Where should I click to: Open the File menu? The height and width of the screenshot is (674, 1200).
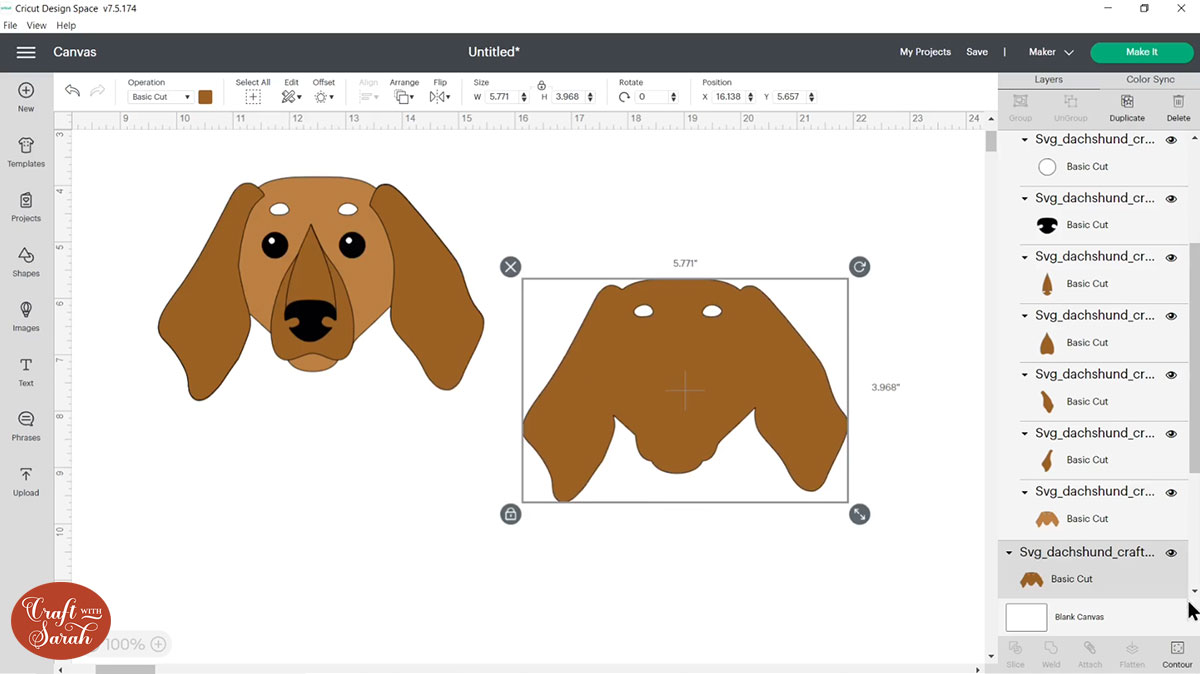point(10,25)
